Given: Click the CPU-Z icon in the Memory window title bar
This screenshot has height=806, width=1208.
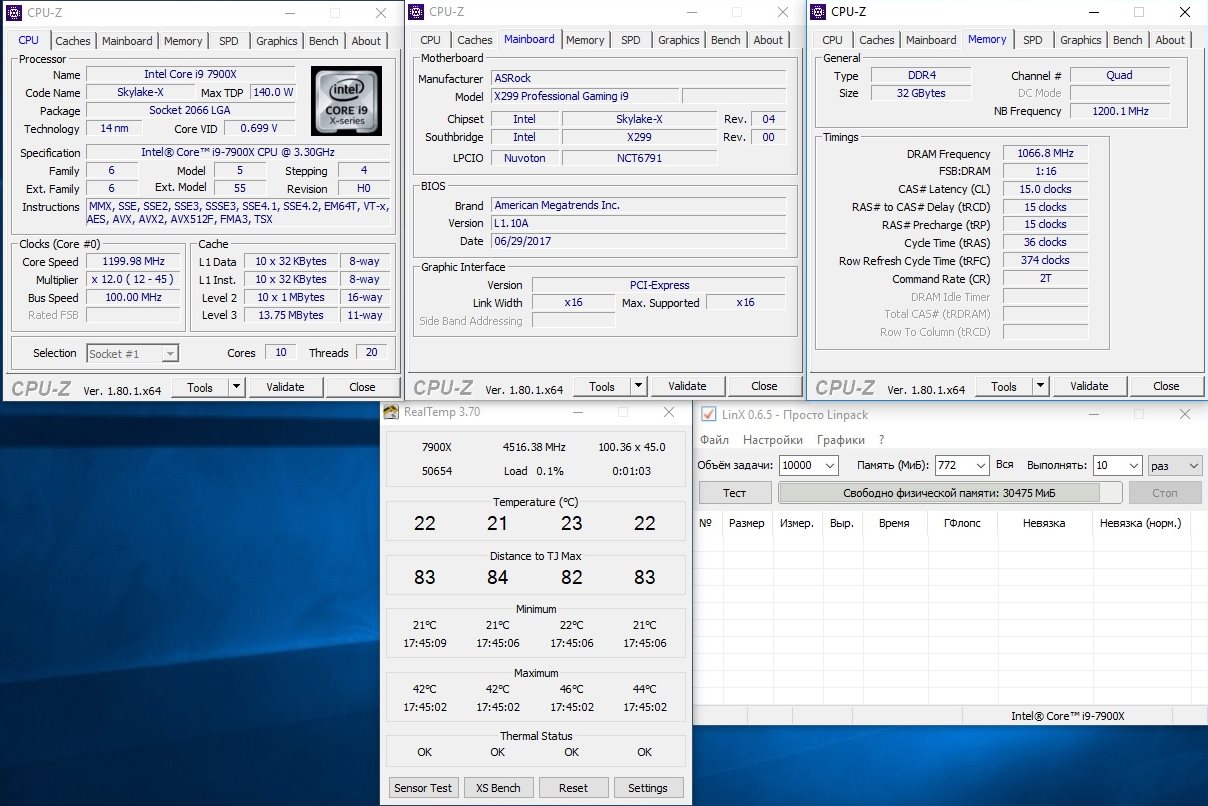Looking at the screenshot, I should point(817,12).
